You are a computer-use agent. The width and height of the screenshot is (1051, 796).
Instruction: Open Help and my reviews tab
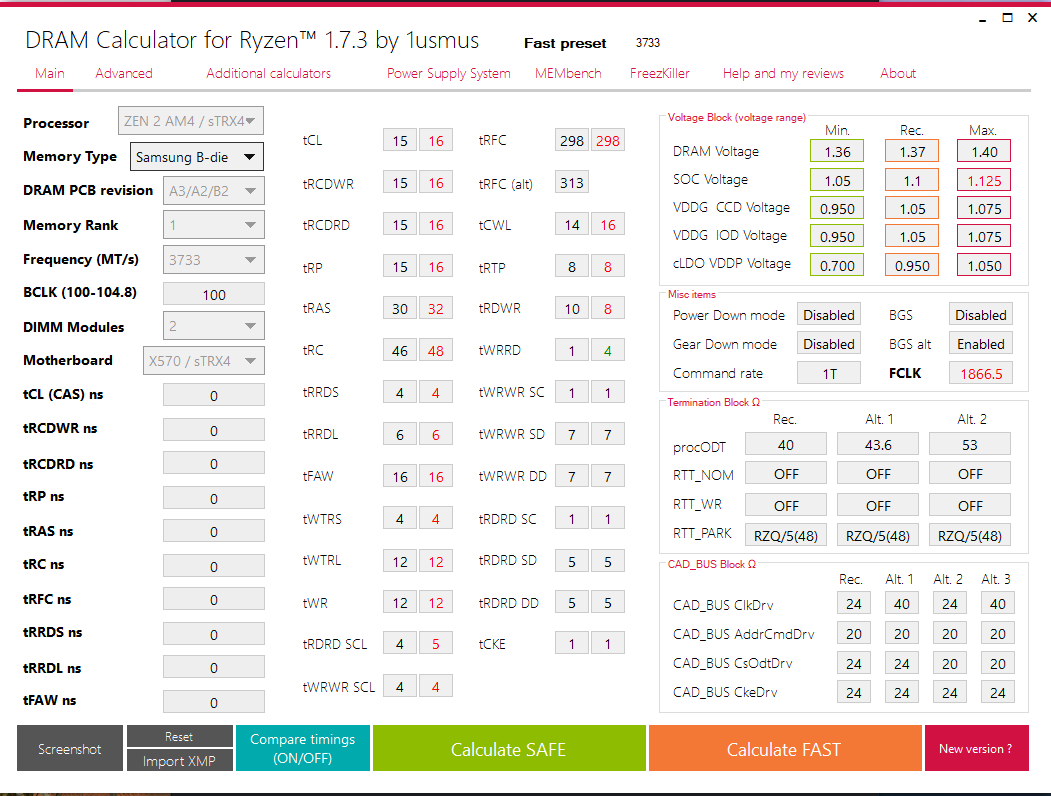pos(783,74)
